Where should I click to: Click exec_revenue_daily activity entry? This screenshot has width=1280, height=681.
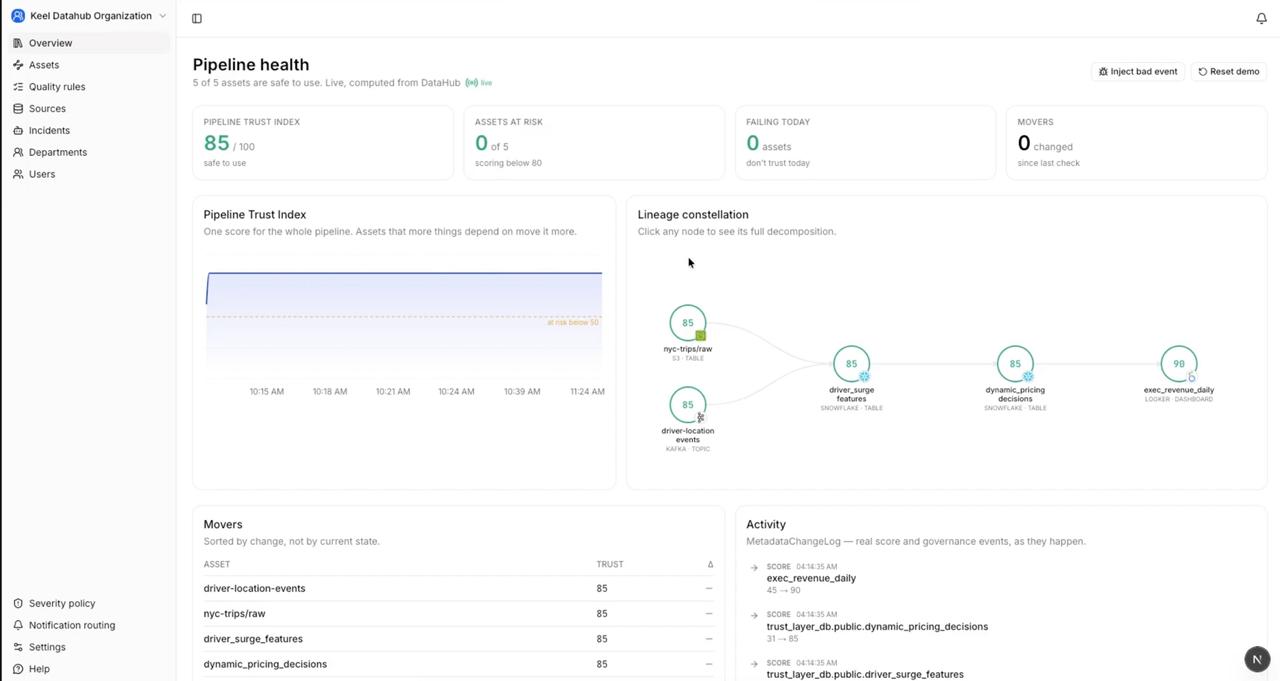coord(811,578)
